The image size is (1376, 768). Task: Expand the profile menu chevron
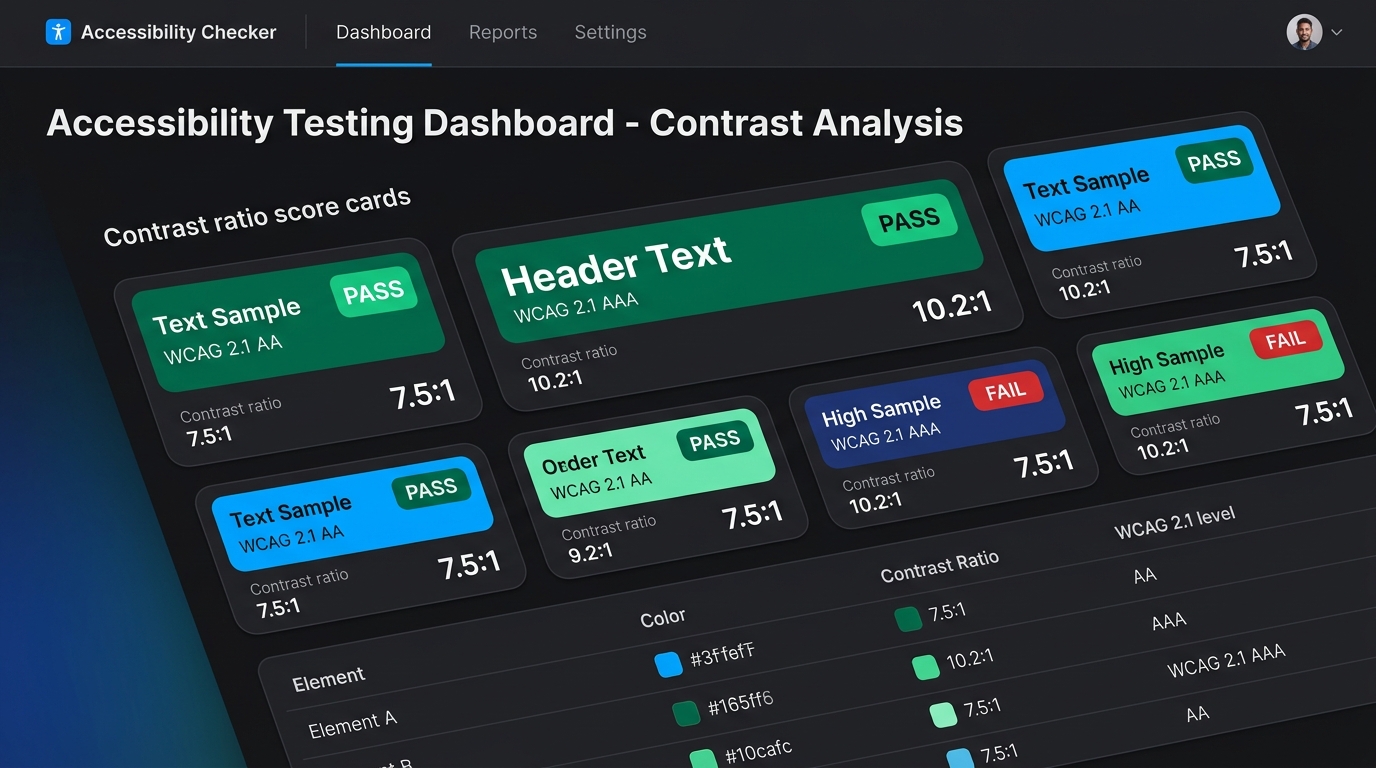[x=1337, y=33]
